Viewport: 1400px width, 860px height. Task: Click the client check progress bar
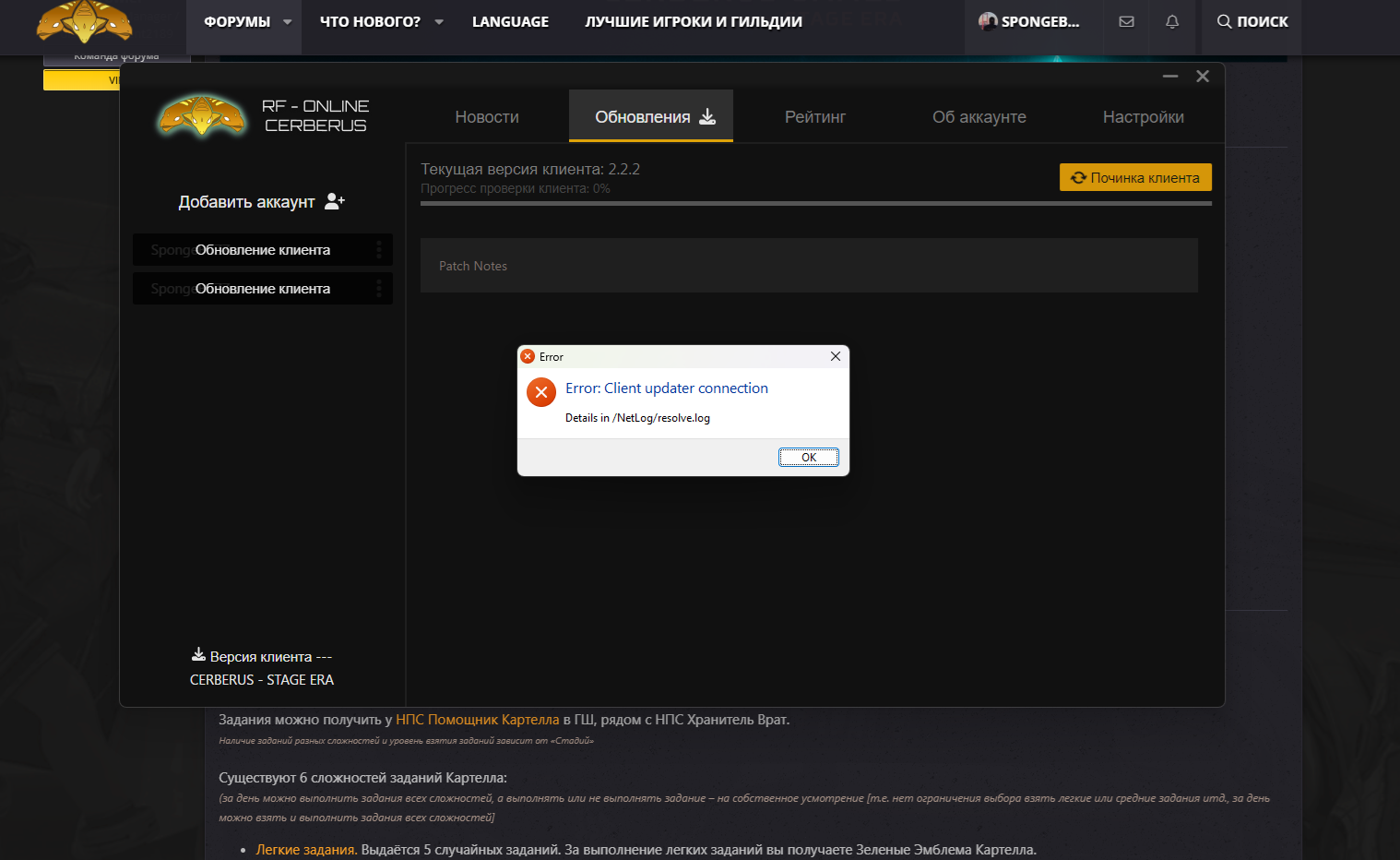pyautogui.click(x=815, y=203)
